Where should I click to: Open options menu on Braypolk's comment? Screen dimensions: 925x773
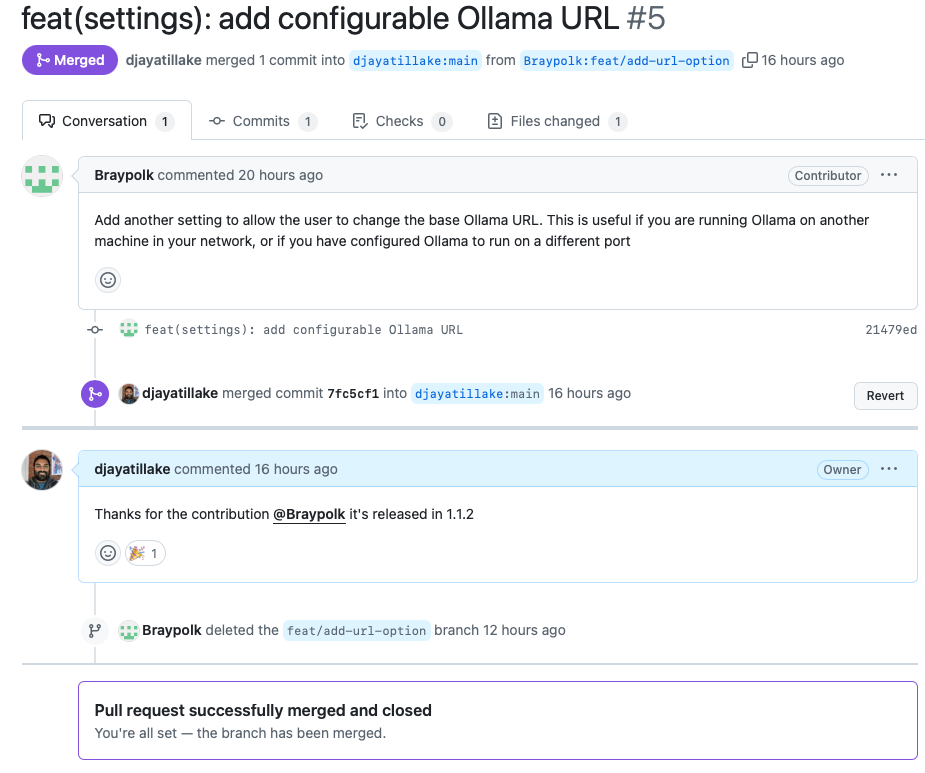(x=888, y=175)
